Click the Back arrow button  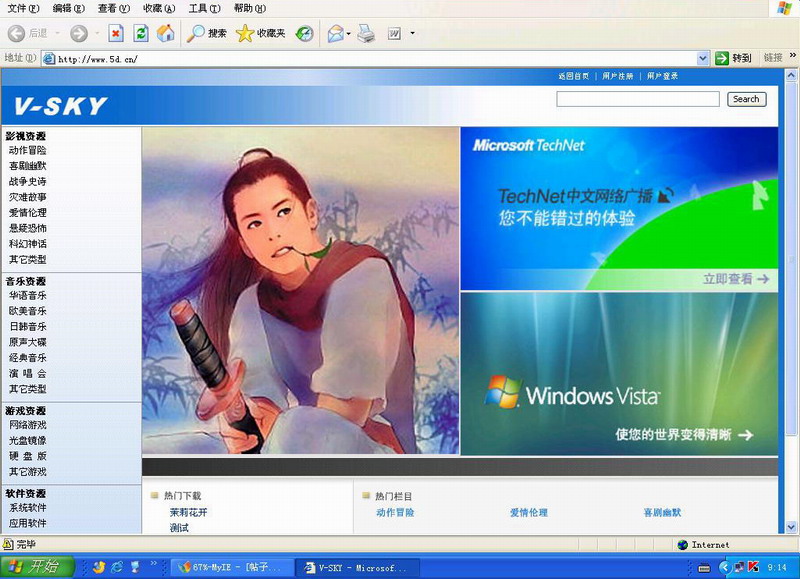coord(16,34)
